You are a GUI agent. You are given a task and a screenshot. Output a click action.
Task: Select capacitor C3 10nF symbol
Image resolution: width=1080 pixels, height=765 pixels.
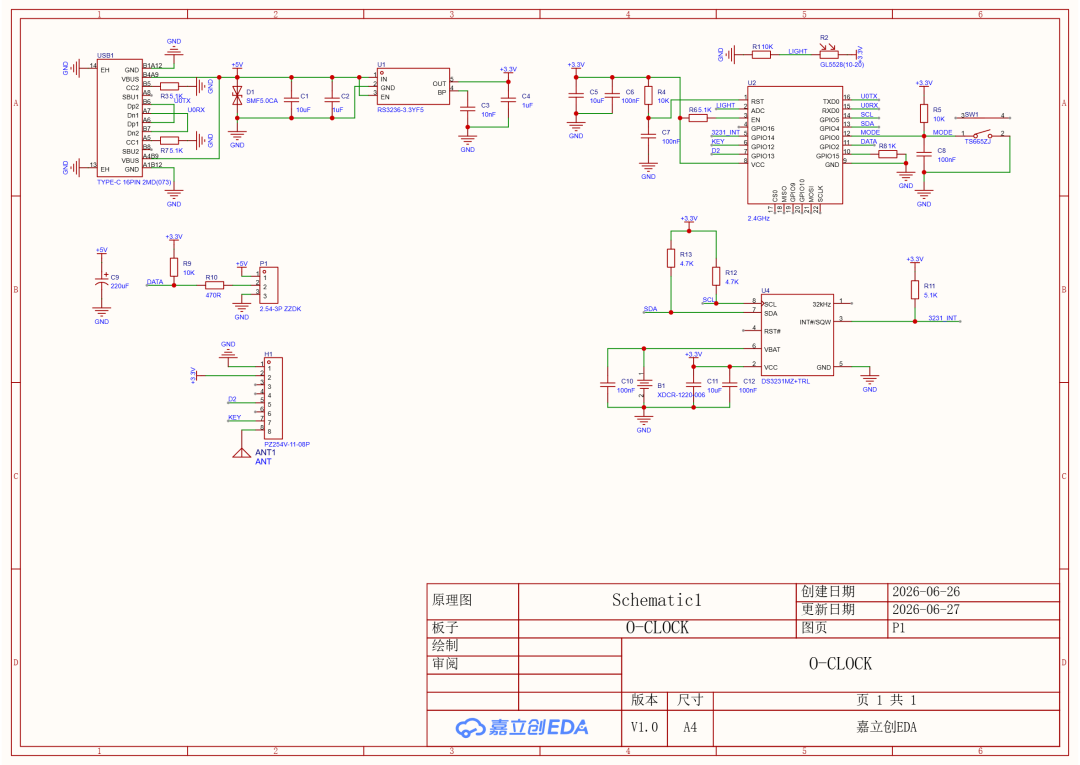pos(468,109)
